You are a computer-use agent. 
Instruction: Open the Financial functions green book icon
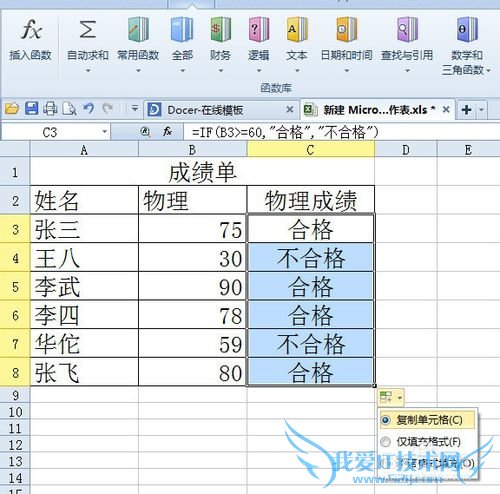pos(220,30)
